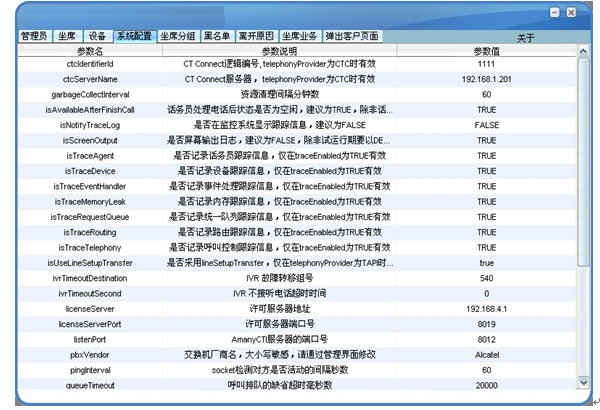Click the 参数值 column header
This screenshot has width=600, height=410.
486,50
